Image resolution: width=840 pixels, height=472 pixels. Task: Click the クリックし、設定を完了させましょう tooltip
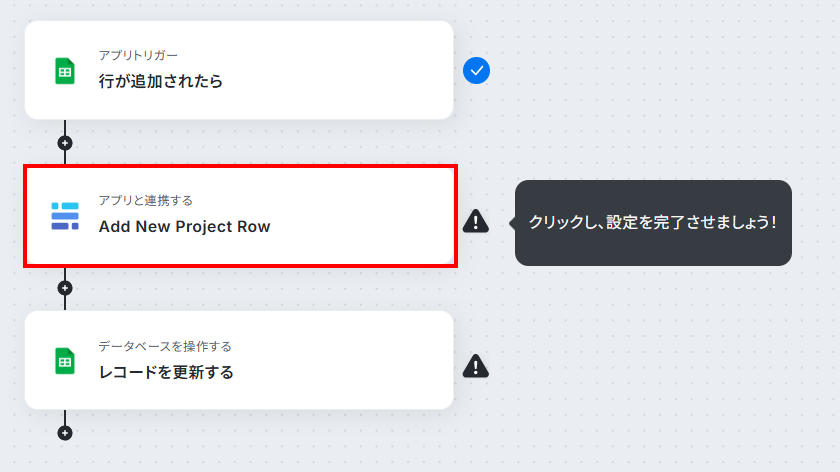tap(653, 222)
